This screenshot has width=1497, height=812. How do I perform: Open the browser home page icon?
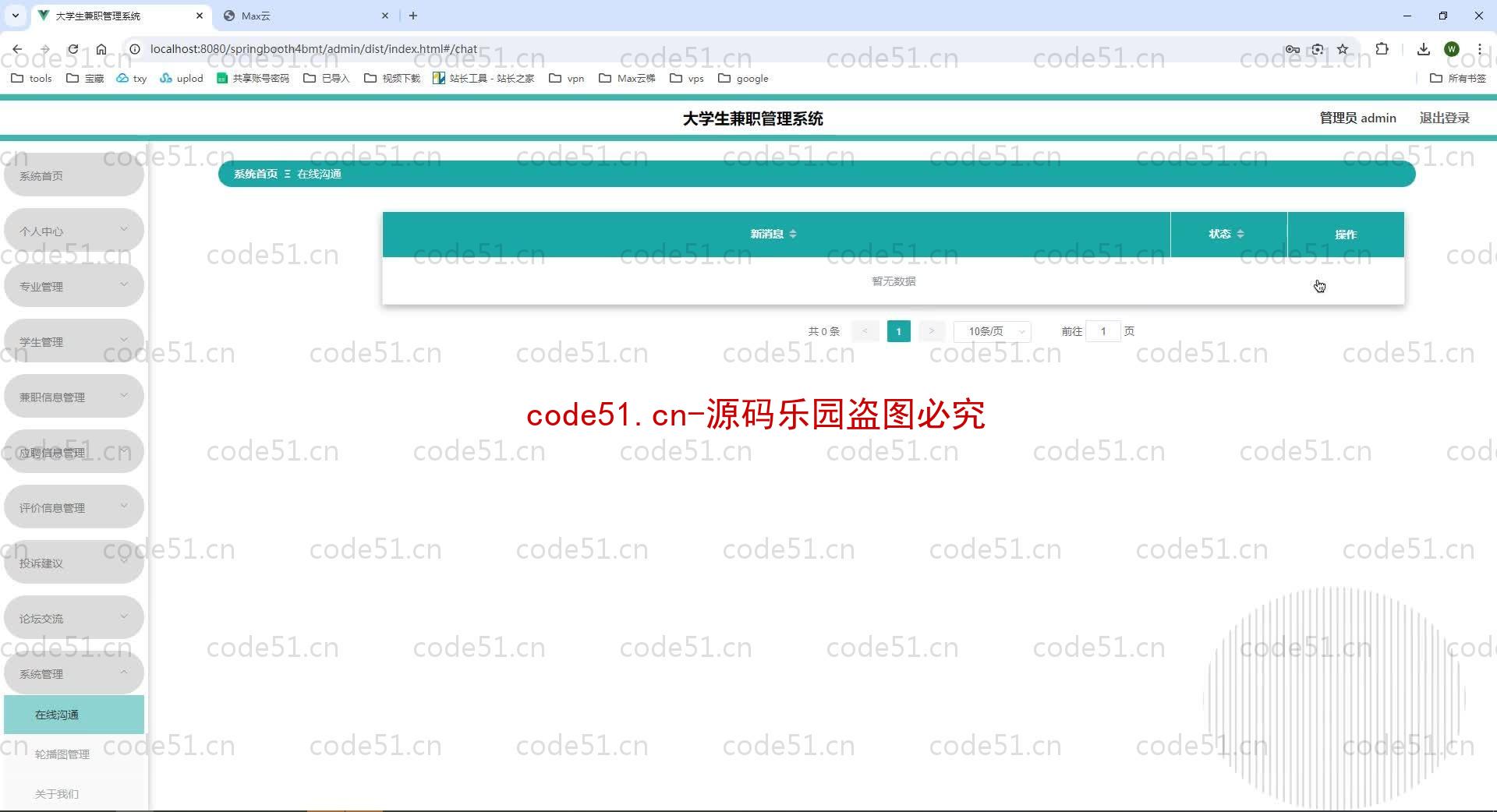pyautogui.click(x=101, y=49)
